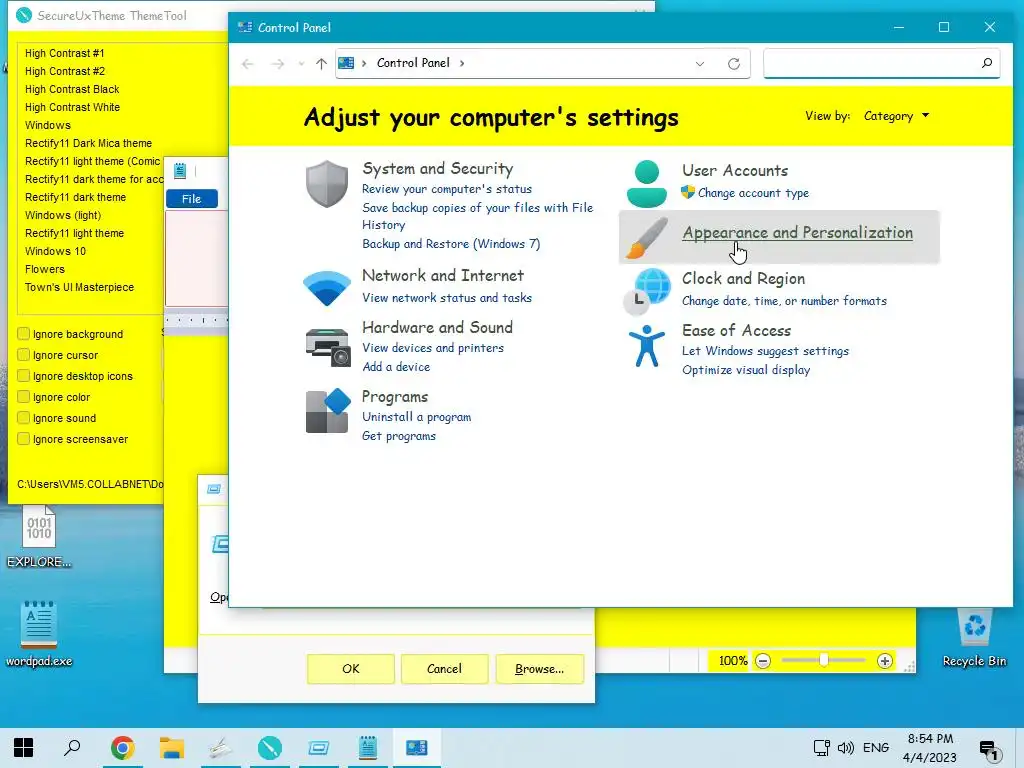Open Backup and Restore (Windows 7) link

451,244
